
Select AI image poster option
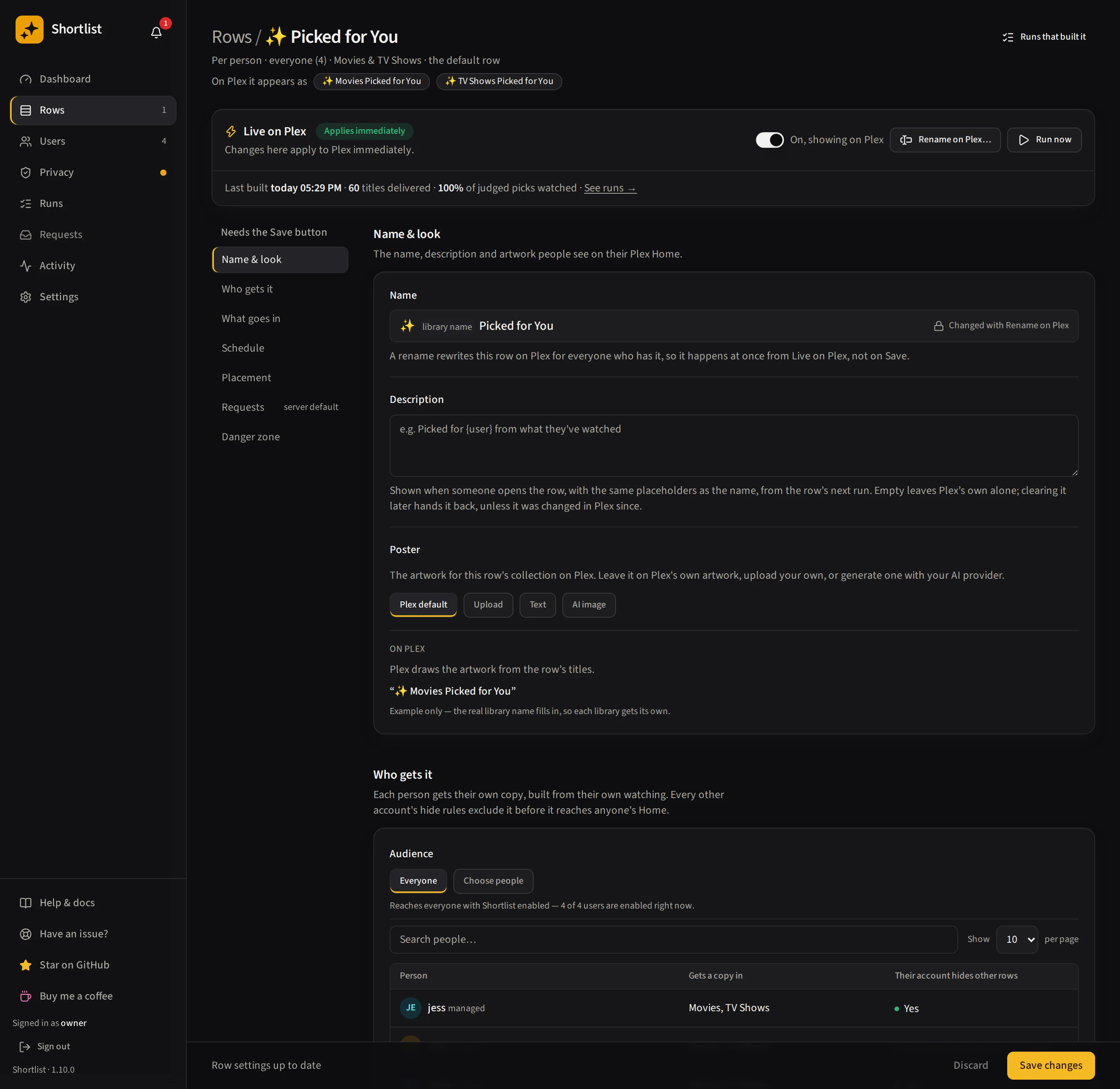pos(589,604)
